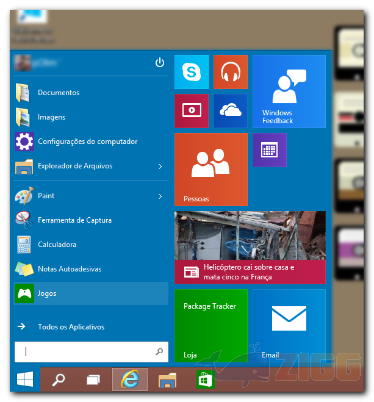This screenshot has width=374, height=402.
Task: Open File Explorer on the taskbar
Action: tap(167, 379)
